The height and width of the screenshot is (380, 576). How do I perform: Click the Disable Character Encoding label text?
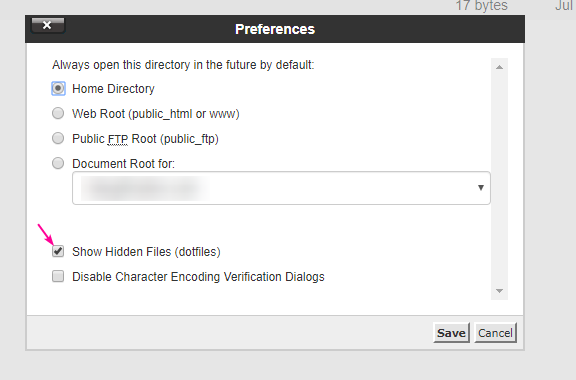[198, 277]
